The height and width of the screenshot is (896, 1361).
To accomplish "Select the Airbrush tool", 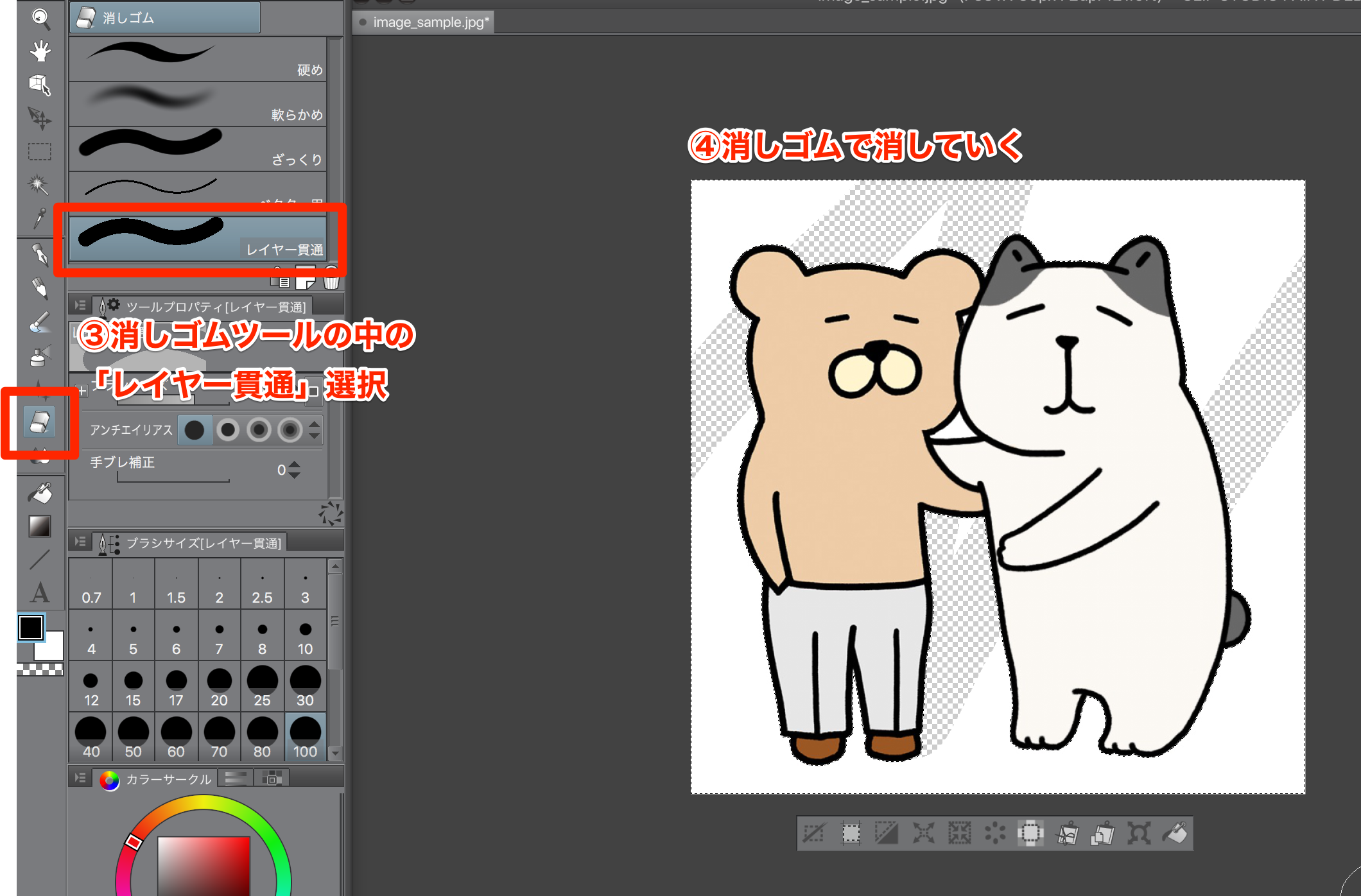I will coord(40,355).
